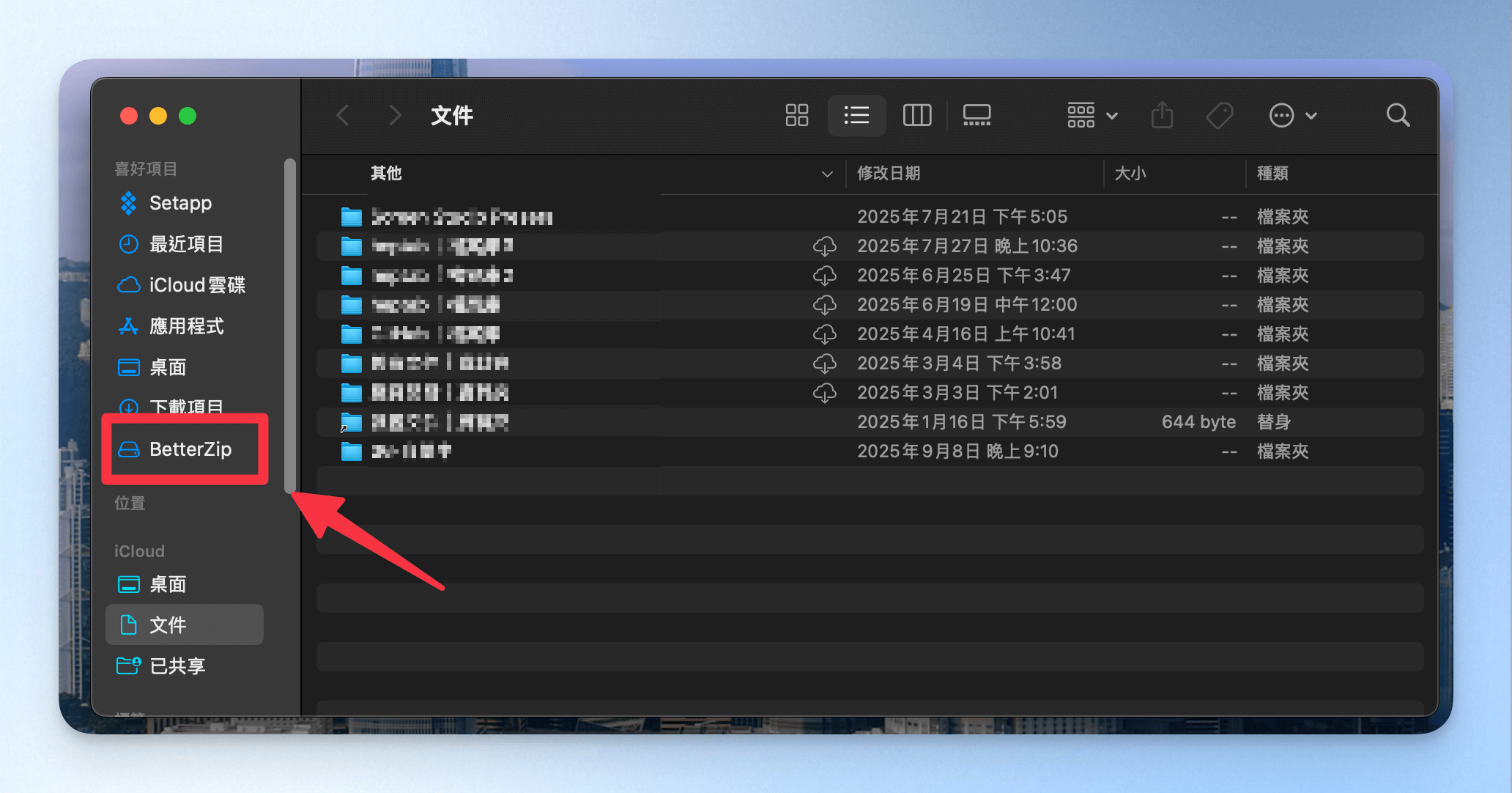Switch to icon grid view
This screenshot has width=1512, height=793.
pyautogui.click(x=796, y=115)
